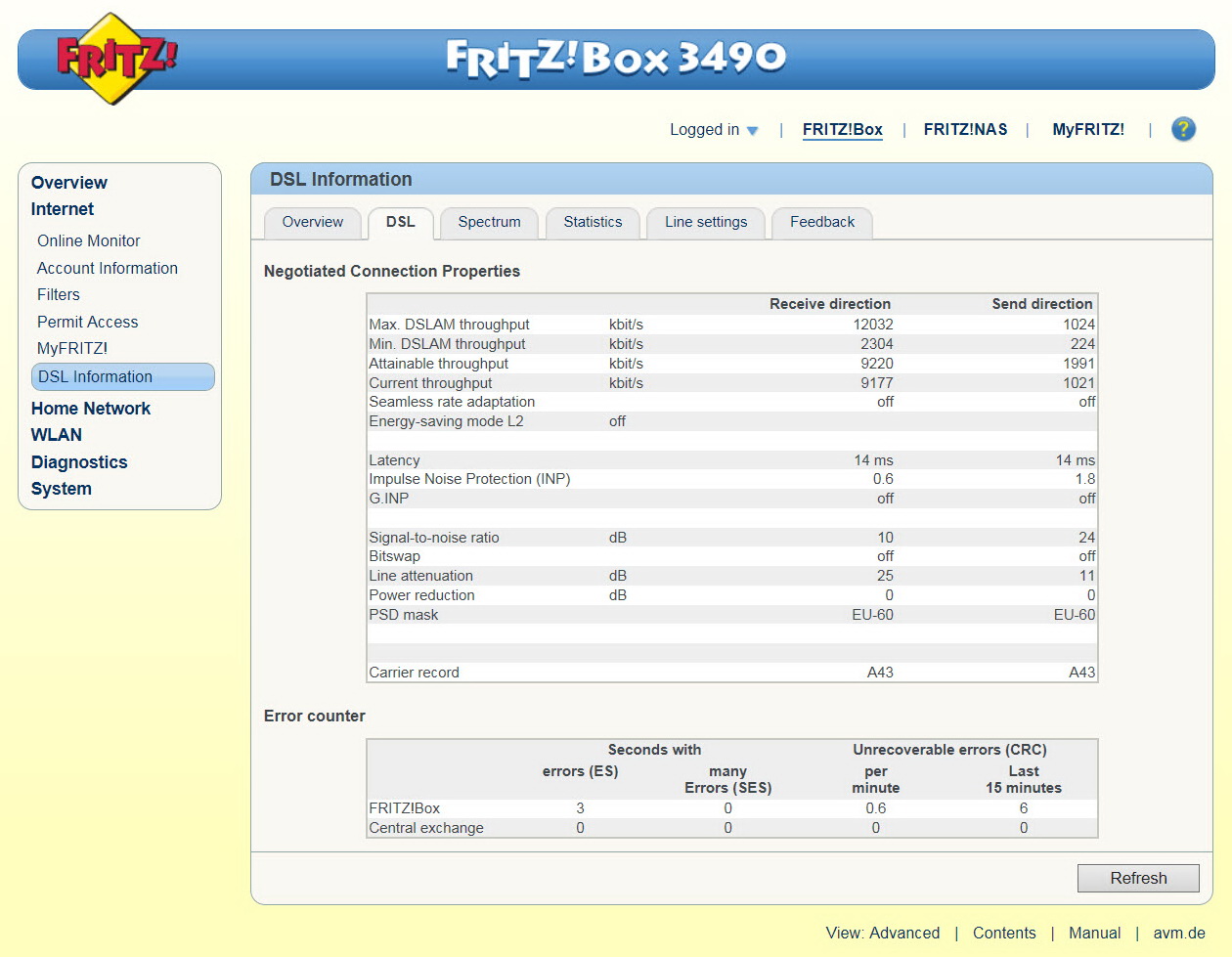
Task: Click the Attainable throughput receive value 9220
Action: (x=877, y=364)
